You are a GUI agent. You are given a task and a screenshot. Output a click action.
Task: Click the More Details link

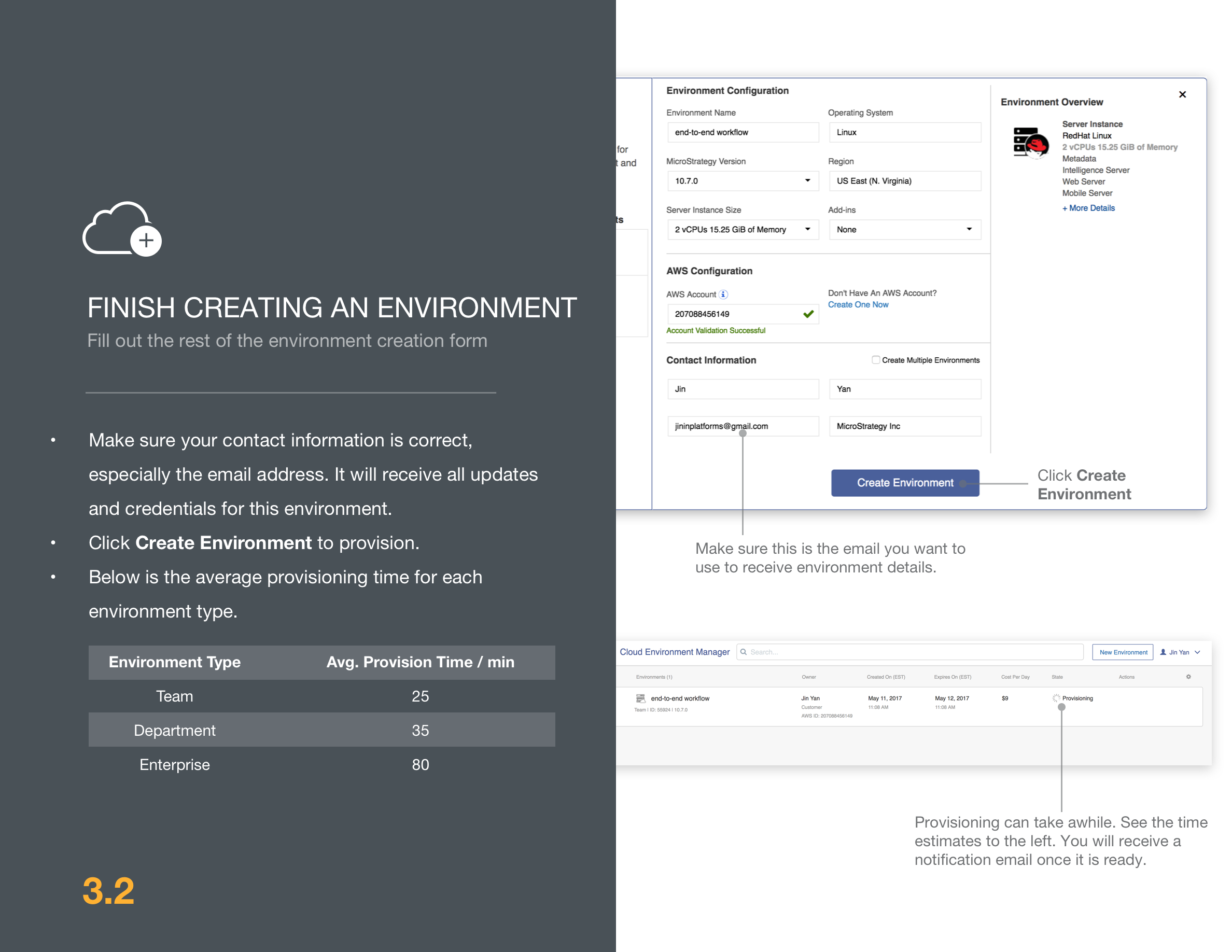pyautogui.click(x=1088, y=207)
